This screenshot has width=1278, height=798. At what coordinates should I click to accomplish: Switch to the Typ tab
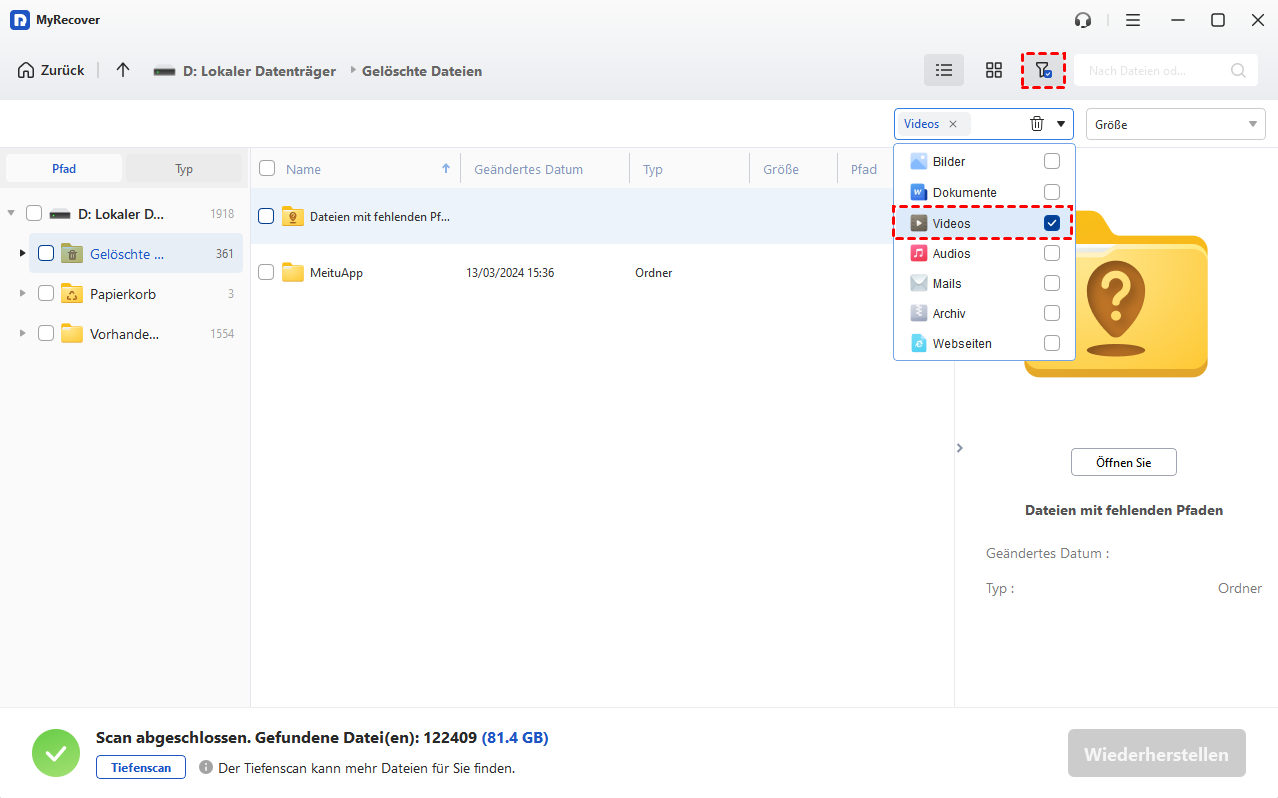(x=184, y=169)
